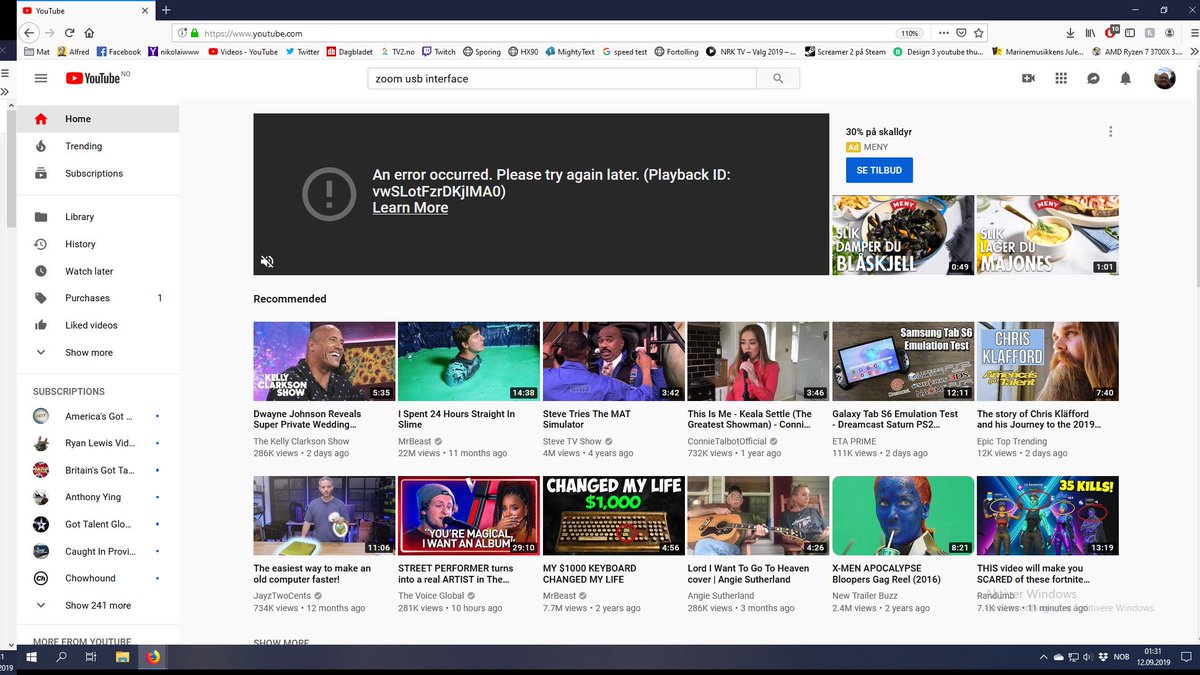Screen dimensions: 1200x675
Task: Reset the 110% zoom indicator
Action: click(x=909, y=33)
